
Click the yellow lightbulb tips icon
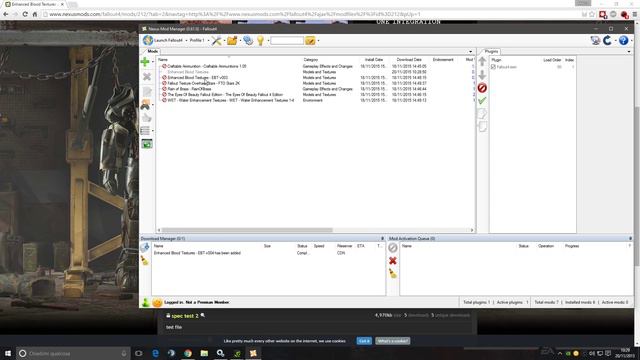(x=260, y=40)
